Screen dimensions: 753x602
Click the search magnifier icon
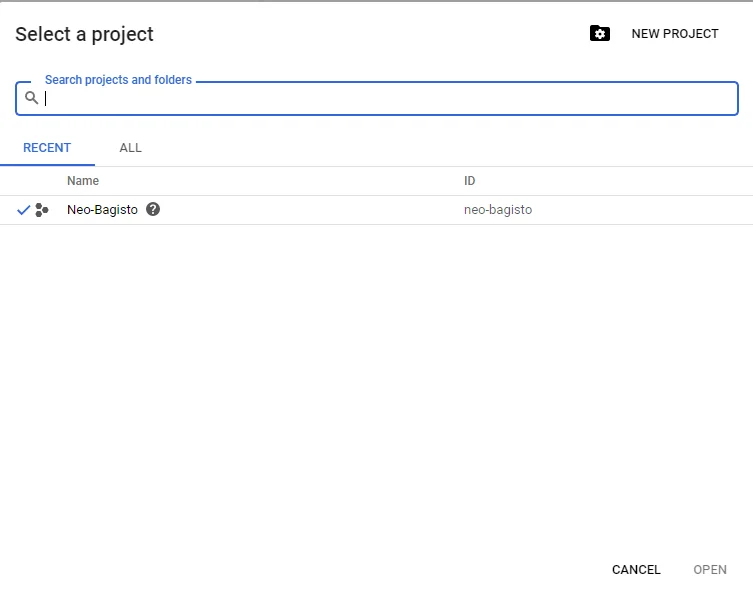(32, 98)
